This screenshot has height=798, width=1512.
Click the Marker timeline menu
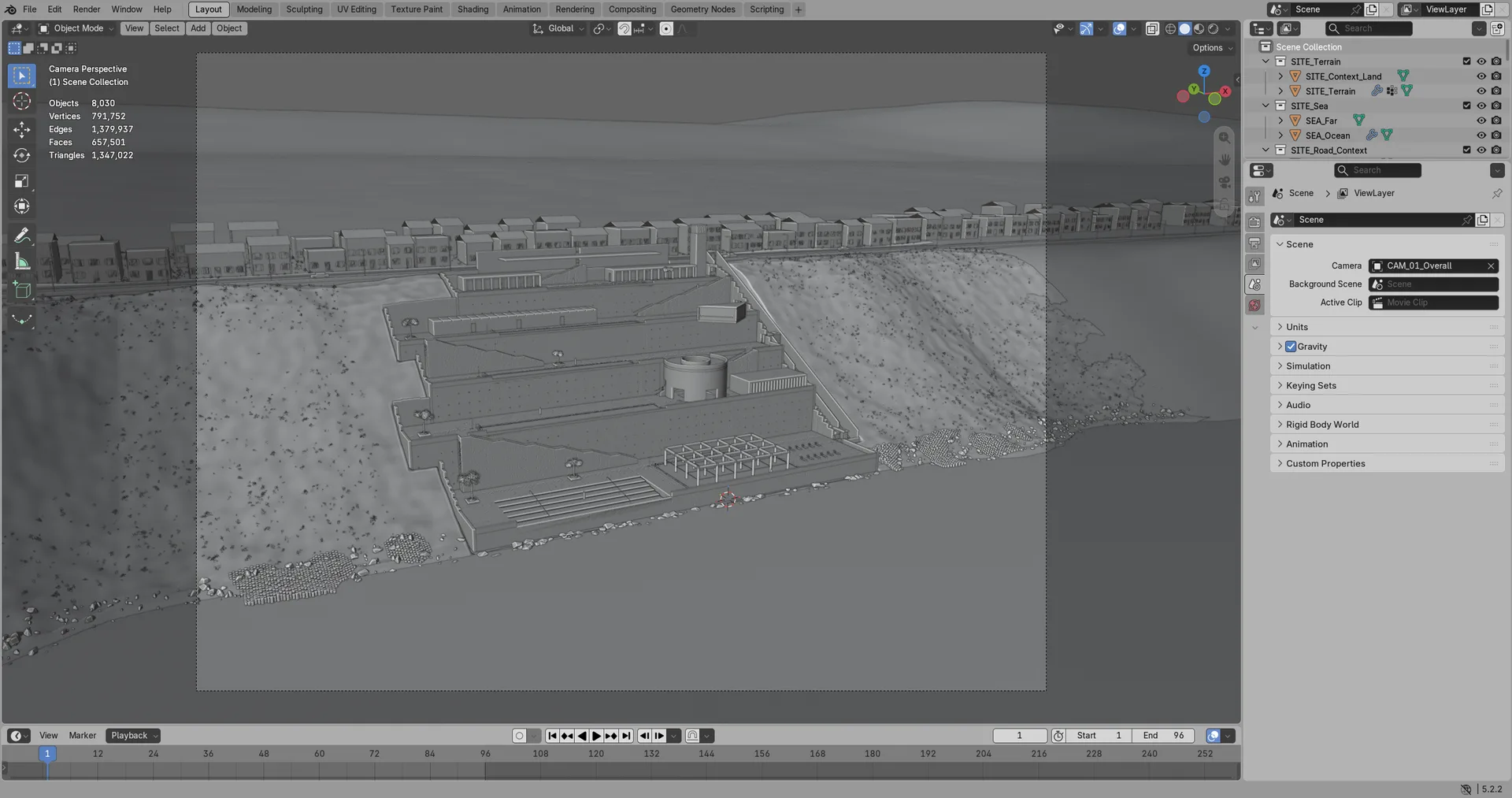[x=83, y=736]
